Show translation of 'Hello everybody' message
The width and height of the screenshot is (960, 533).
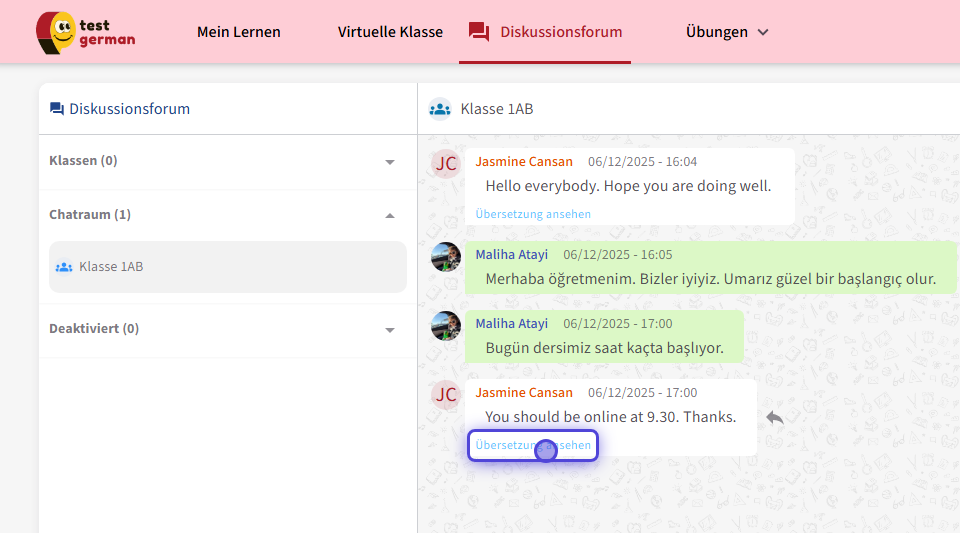[533, 214]
